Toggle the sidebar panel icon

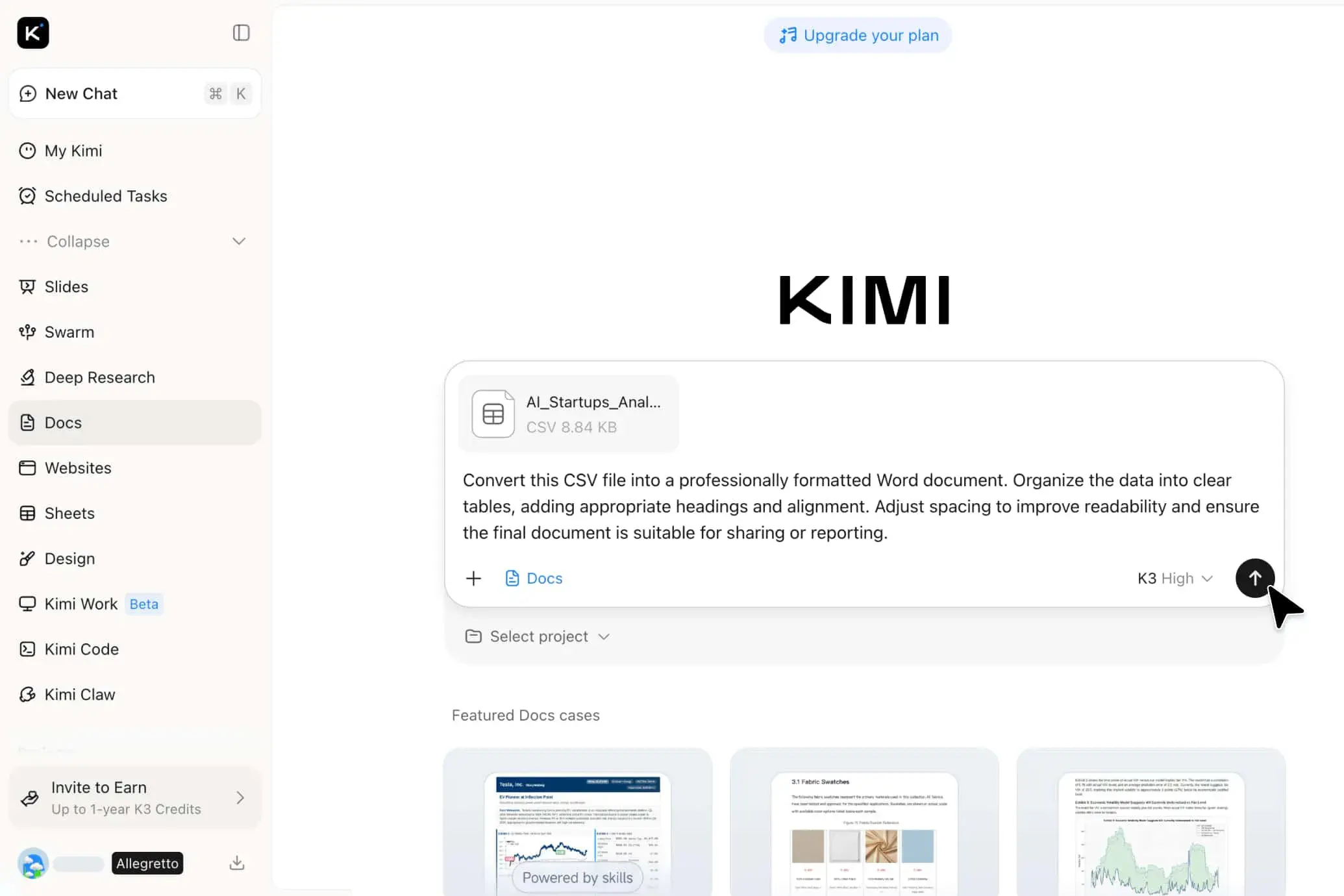click(x=241, y=33)
